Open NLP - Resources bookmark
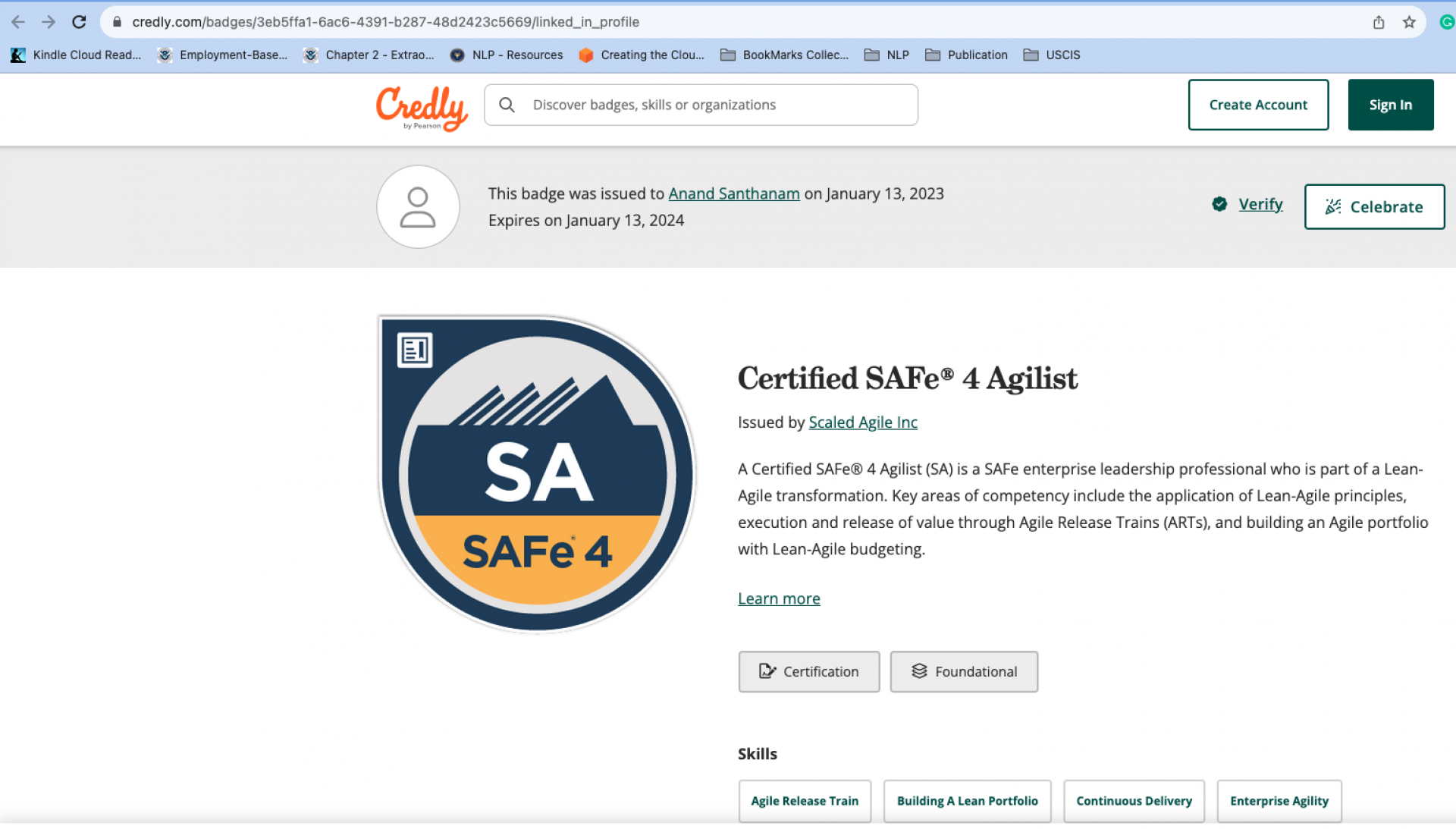The height and width of the screenshot is (829, 1456). click(507, 55)
